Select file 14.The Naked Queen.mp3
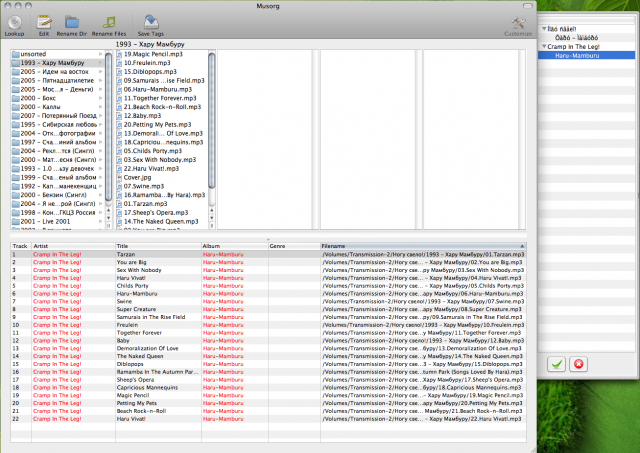Viewport: 640px width, 453px height. pos(162,222)
